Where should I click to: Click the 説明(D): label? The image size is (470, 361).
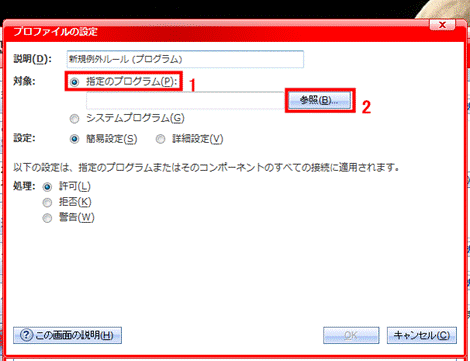[32, 59]
